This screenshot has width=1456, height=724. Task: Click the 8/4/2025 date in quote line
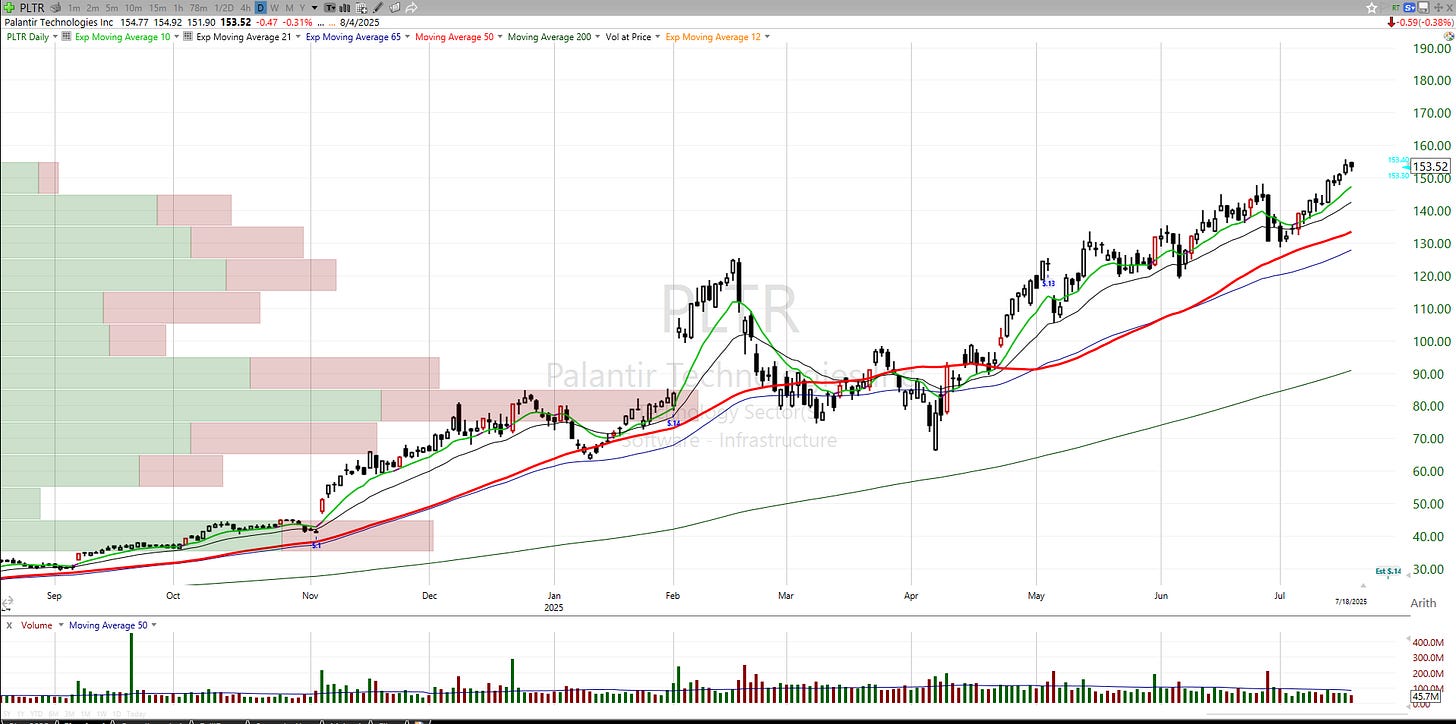(x=360, y=22)
